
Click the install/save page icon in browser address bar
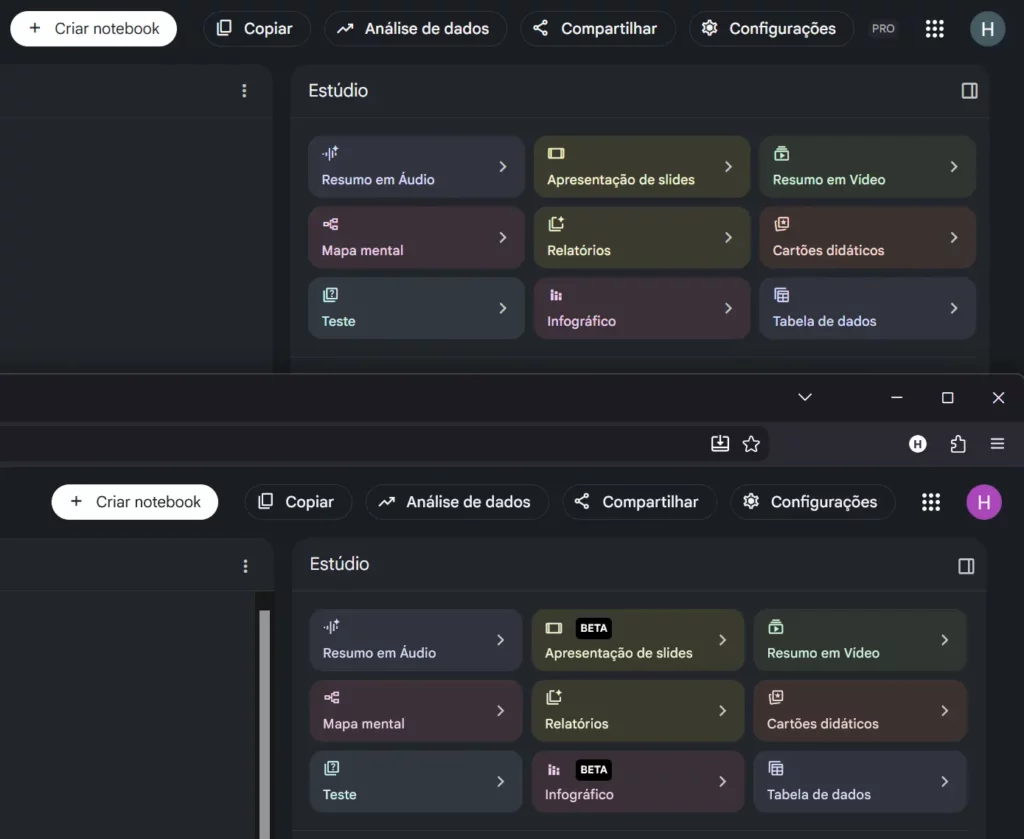coord(720,444)
